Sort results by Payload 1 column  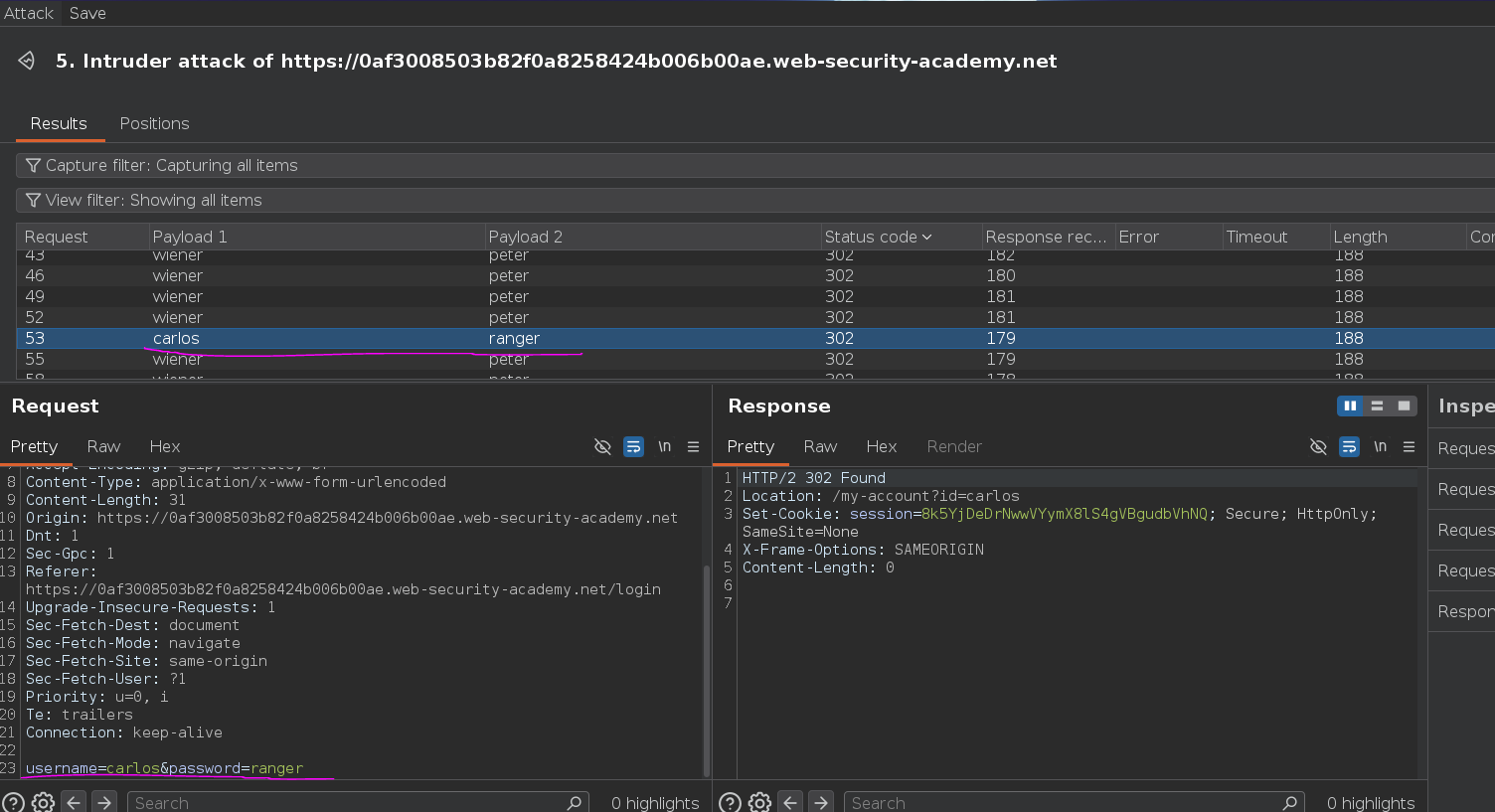pos(316,237)
